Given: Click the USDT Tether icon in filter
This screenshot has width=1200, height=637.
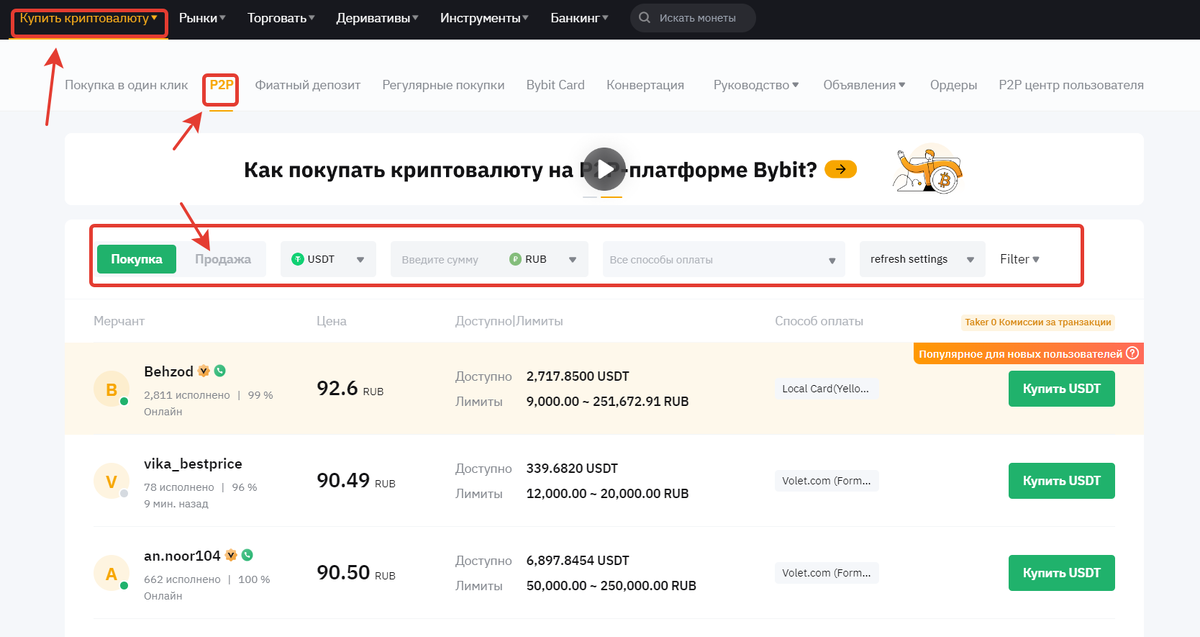Looking at the screenshot, I should click(297, 259).
